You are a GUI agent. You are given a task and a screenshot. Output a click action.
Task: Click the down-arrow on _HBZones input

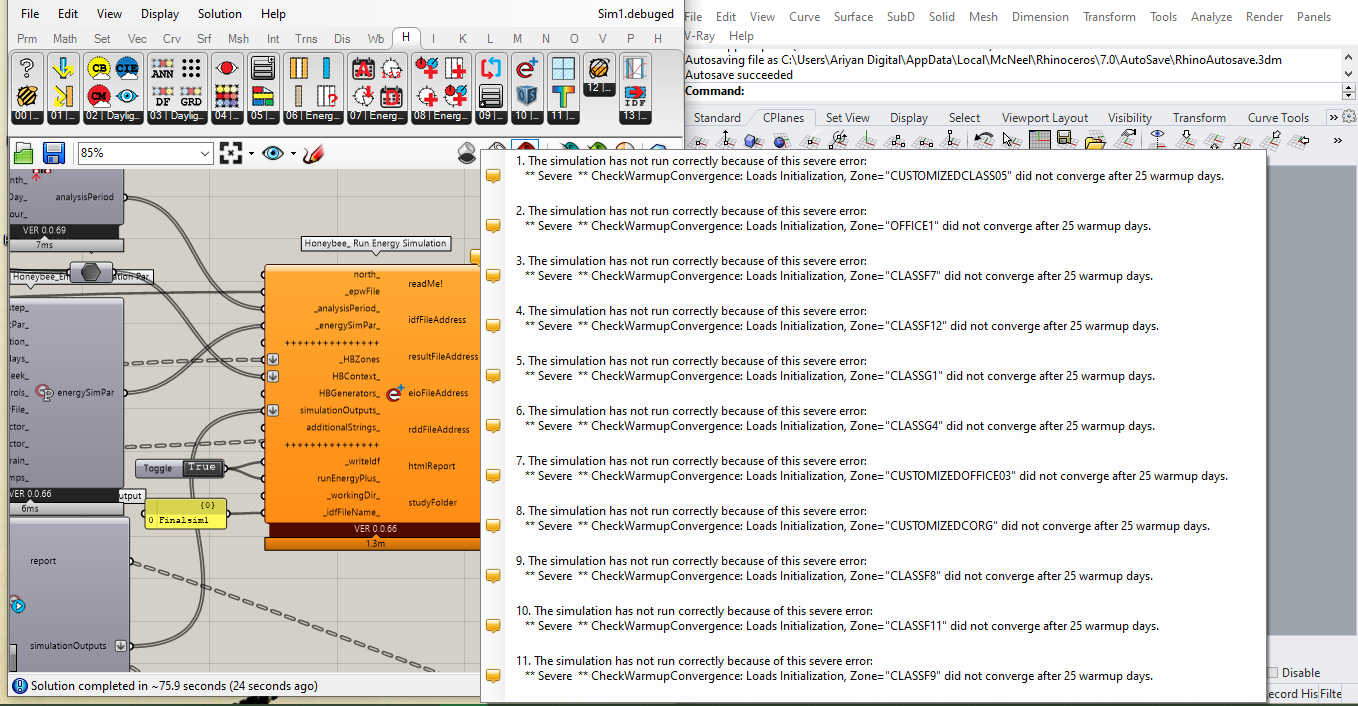(273, 359)
